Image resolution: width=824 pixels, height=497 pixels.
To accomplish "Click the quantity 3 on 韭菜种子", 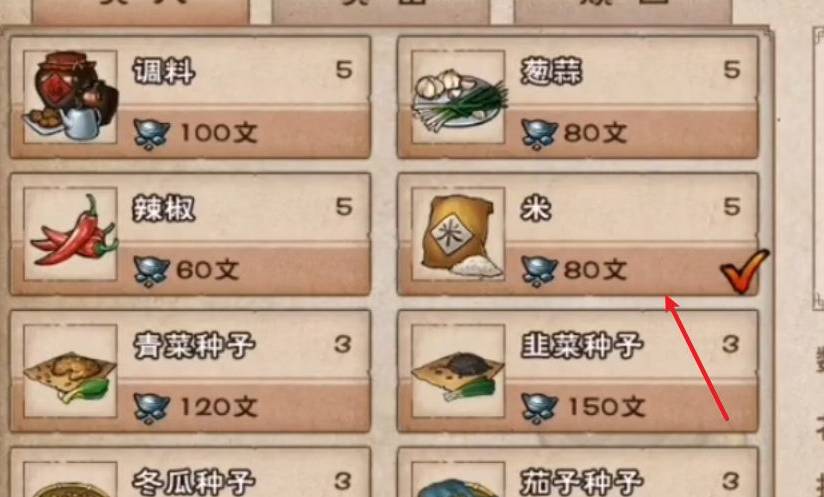I will (731, 345).
